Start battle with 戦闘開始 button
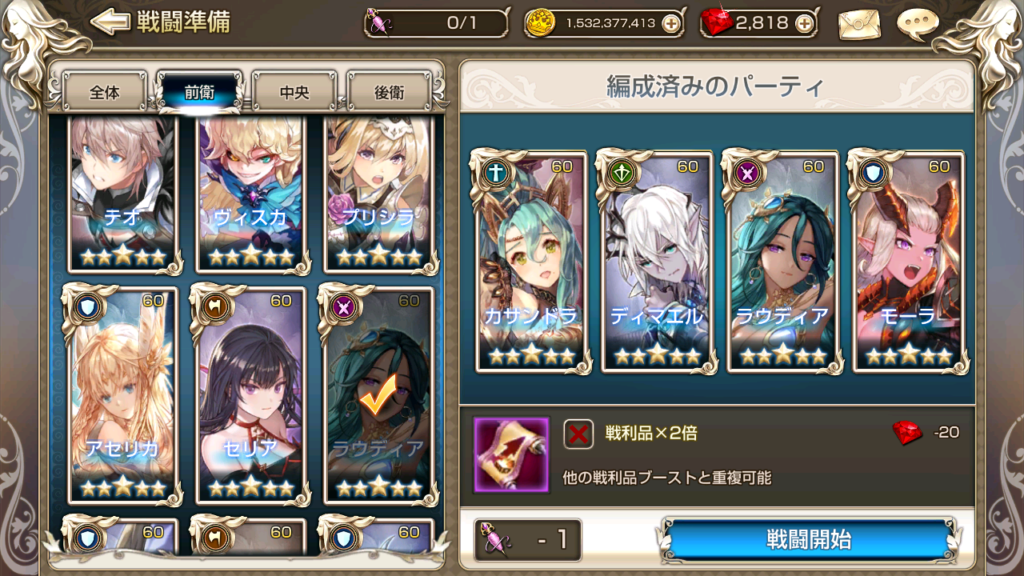This screenshot has width=1024, height=576. click(x=808, y=540)
